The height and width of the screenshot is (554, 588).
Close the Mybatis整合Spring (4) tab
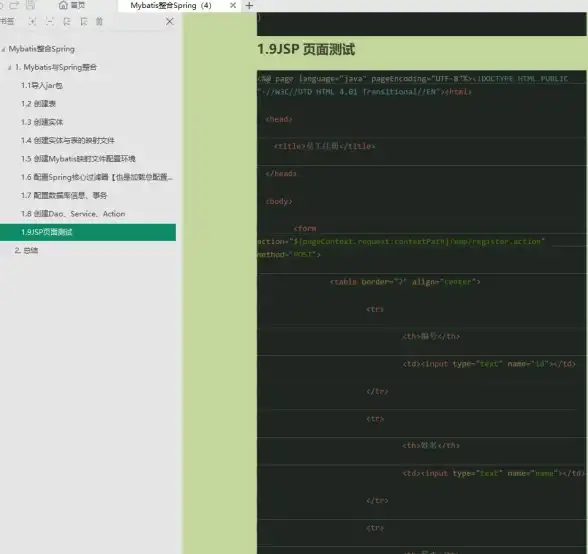[233, 6]
